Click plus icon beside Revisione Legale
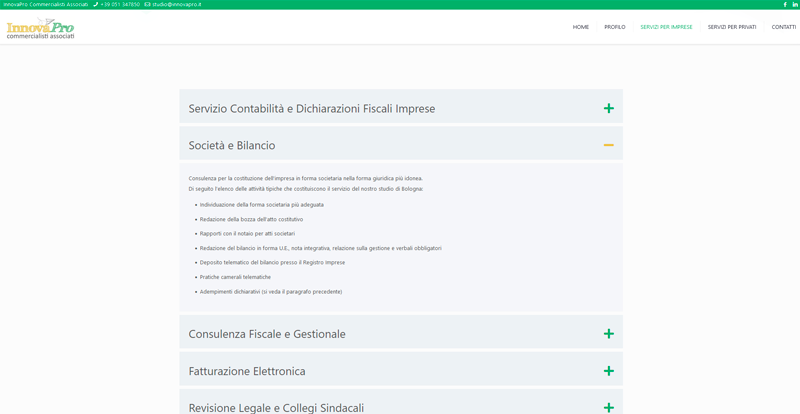This screenshot has height=414, width=800. [x=608, y=407]
